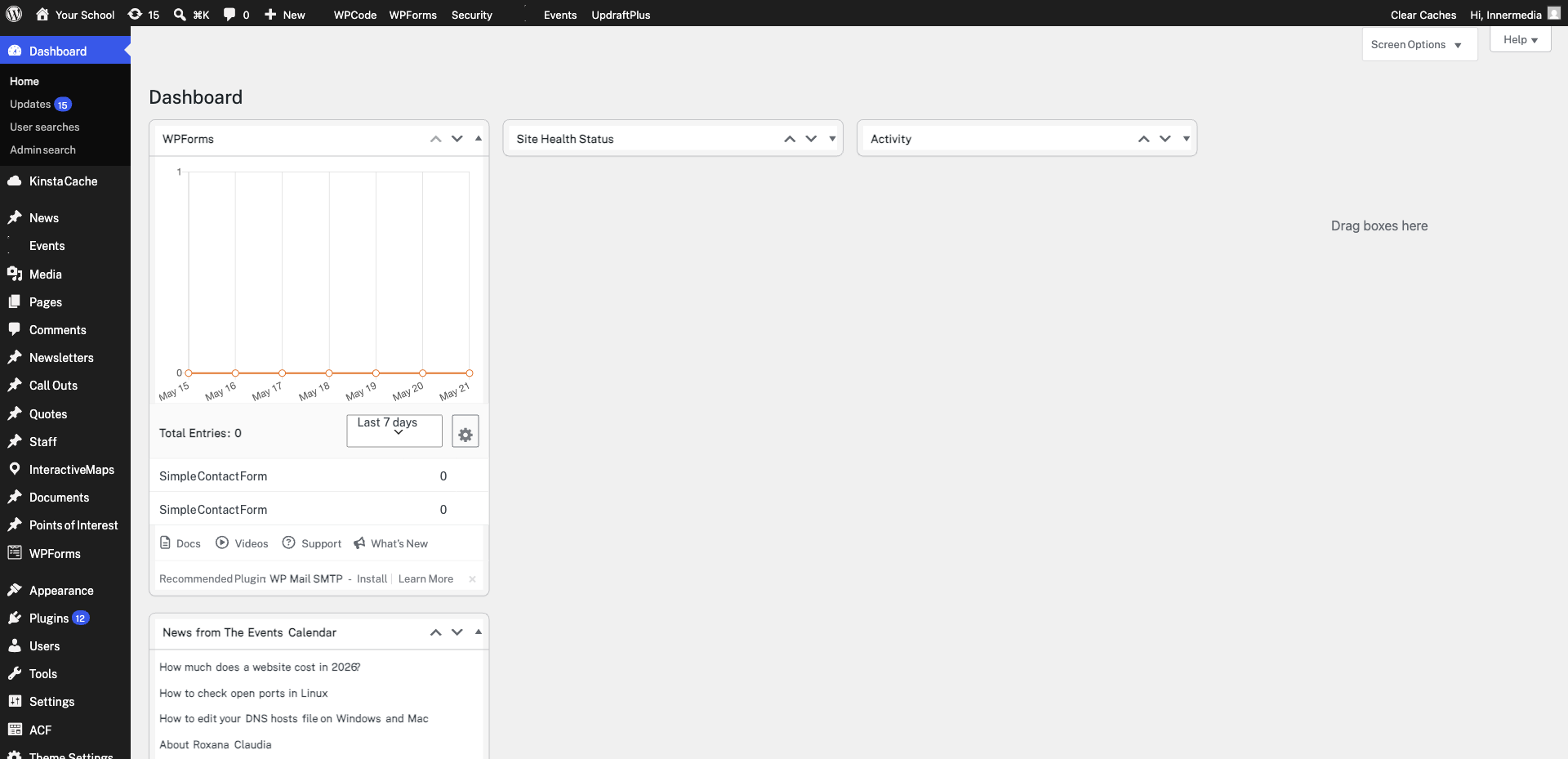This screenshot has width=1568, height=759.
Task: Click the What's New megaphone icon
Action: click(359, 542)
